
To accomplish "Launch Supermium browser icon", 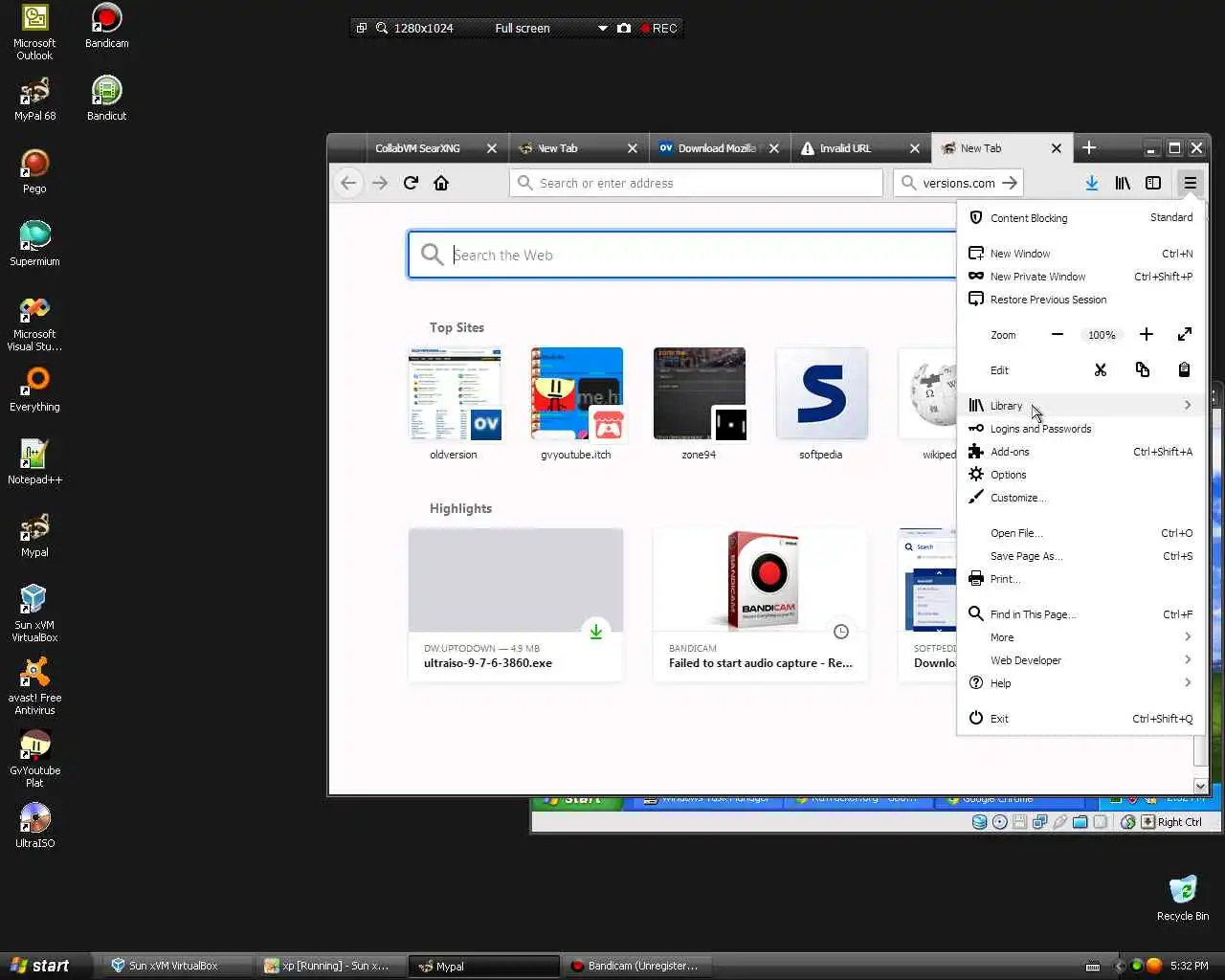I will 34,245.
